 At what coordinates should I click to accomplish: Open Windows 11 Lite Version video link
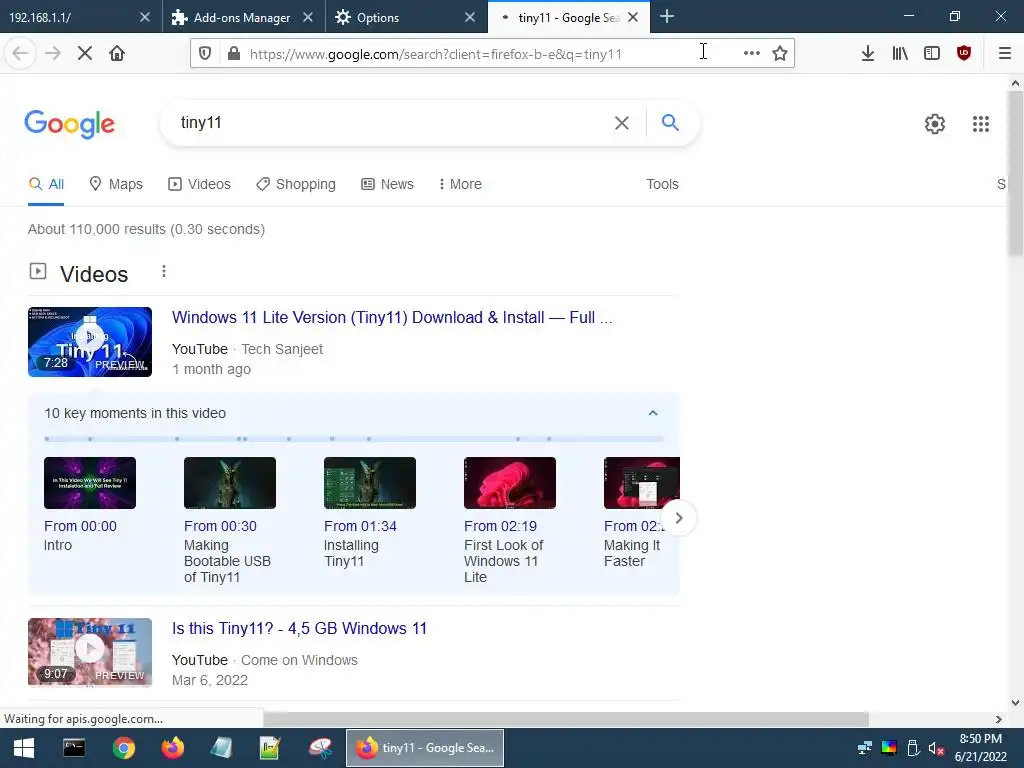(x=392, y=317)
